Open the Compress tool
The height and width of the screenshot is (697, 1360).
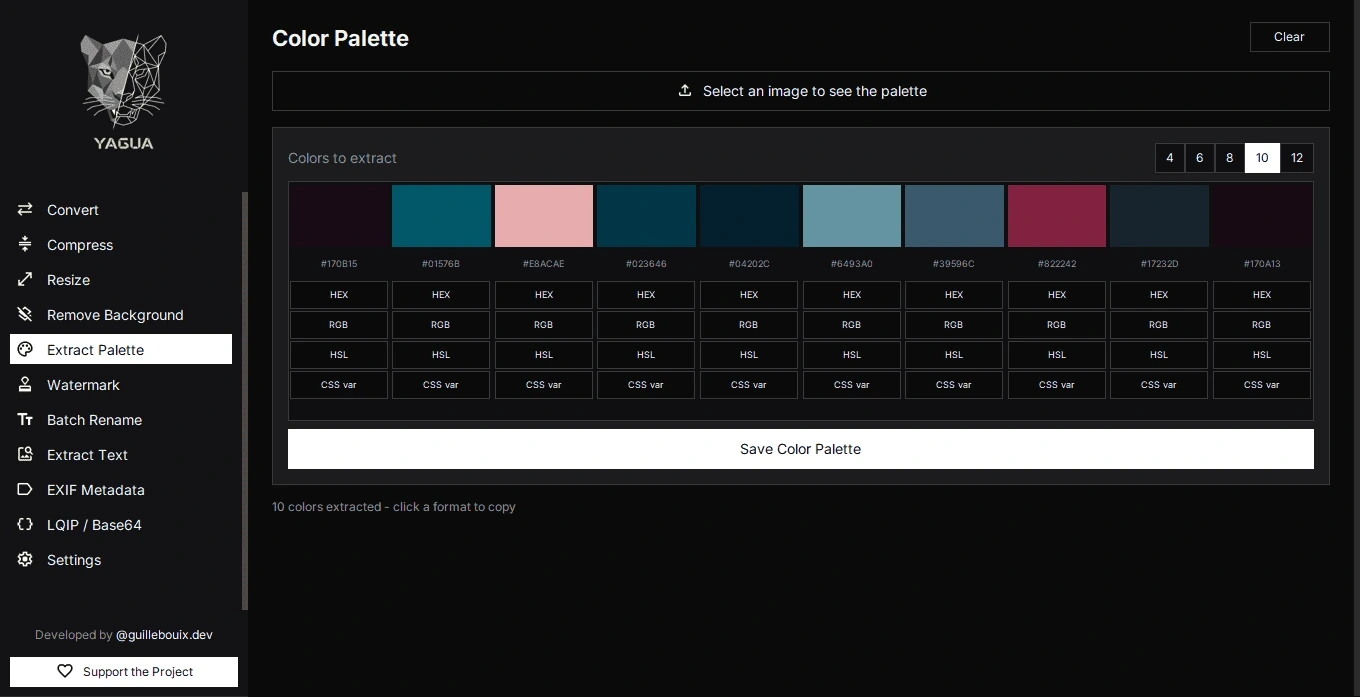click(x=121, y=245)
